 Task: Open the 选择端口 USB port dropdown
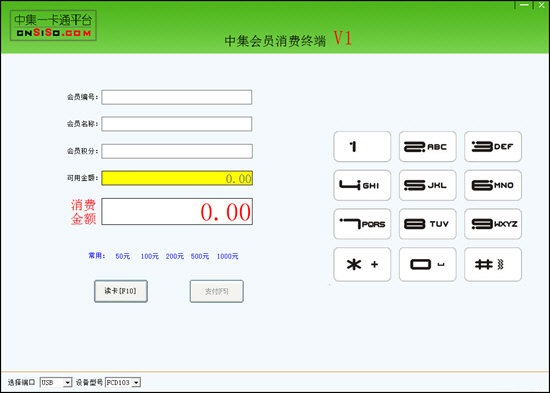tap(56, 382)
